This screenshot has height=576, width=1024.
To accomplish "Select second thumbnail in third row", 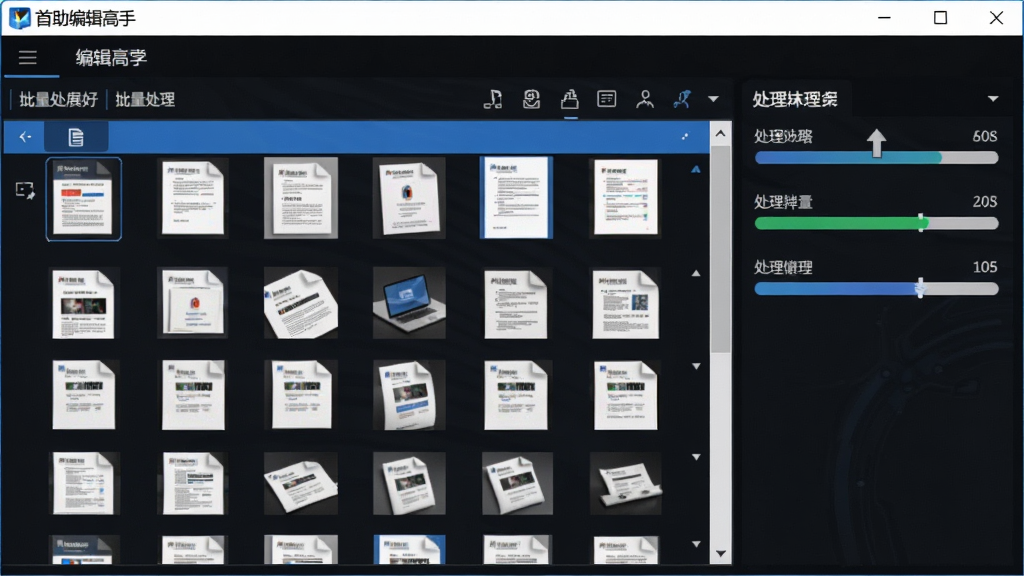I will pos(193,394).
